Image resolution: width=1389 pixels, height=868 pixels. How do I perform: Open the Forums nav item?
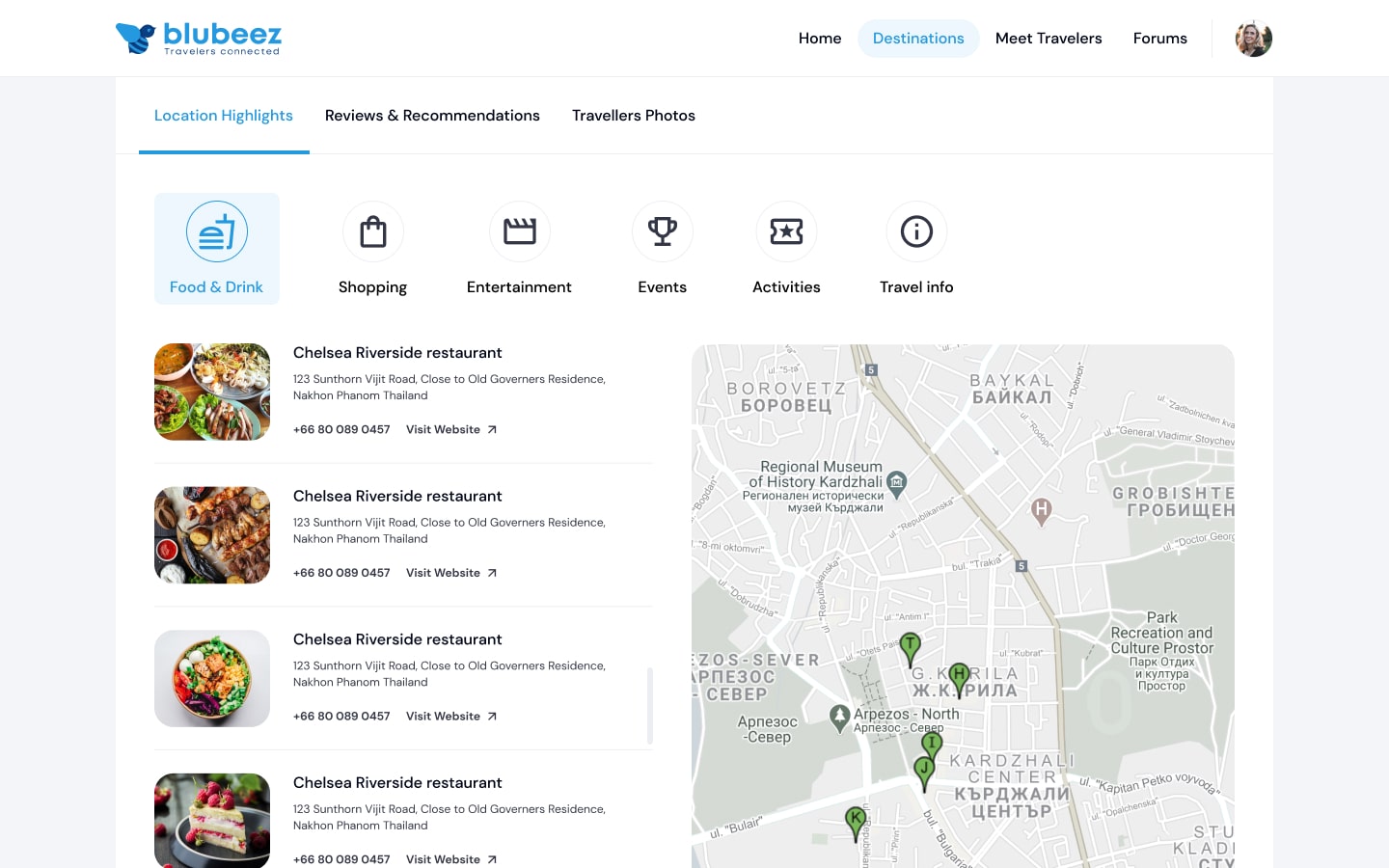click(1160, 39)
